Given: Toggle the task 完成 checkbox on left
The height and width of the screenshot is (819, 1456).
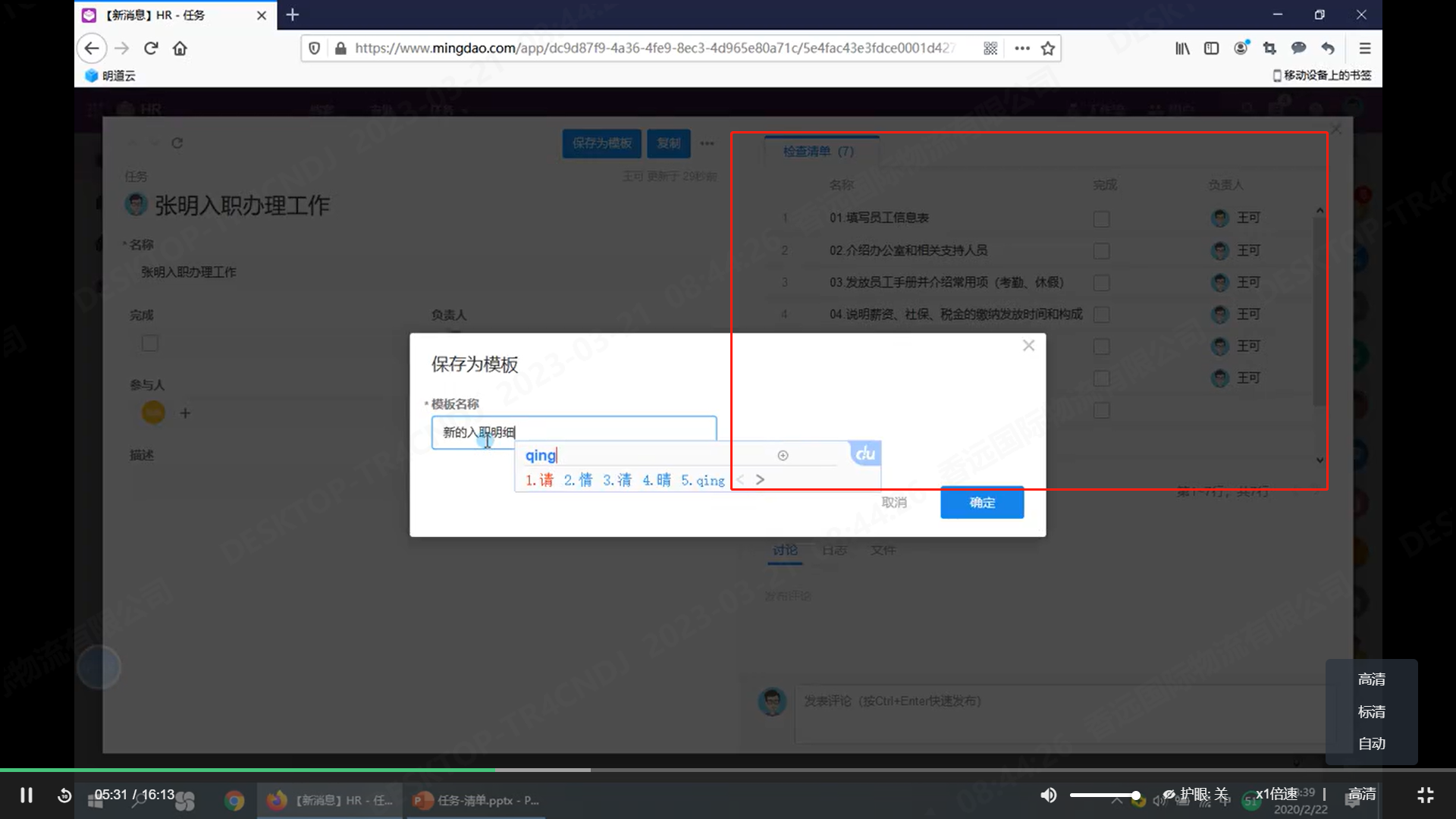Looking at the screenshot, I should [x=150, y=344].
